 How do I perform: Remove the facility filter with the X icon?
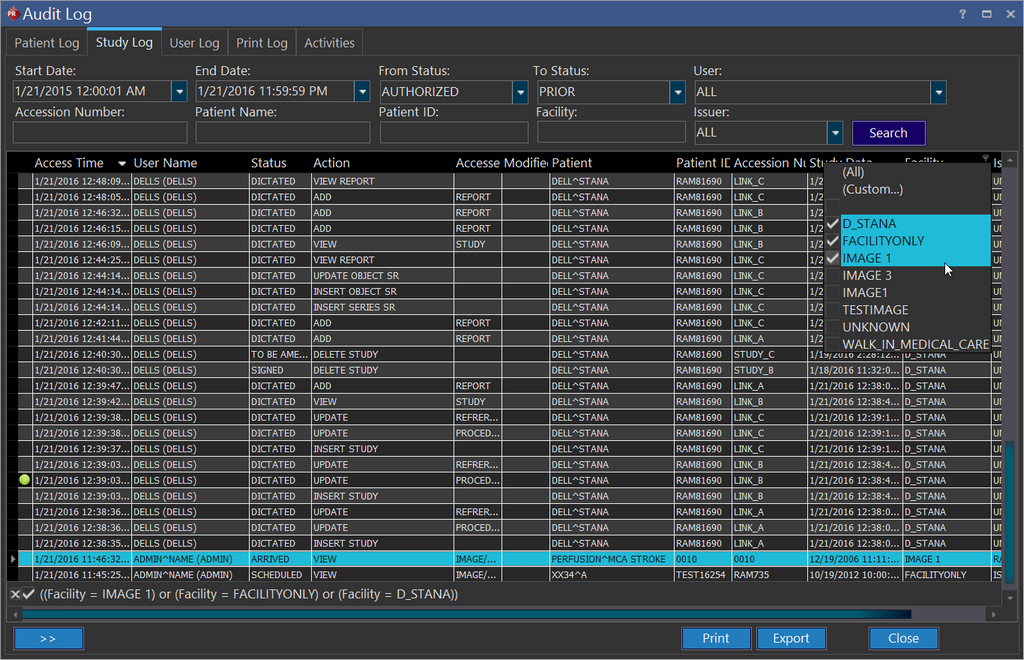pos(15,594)
